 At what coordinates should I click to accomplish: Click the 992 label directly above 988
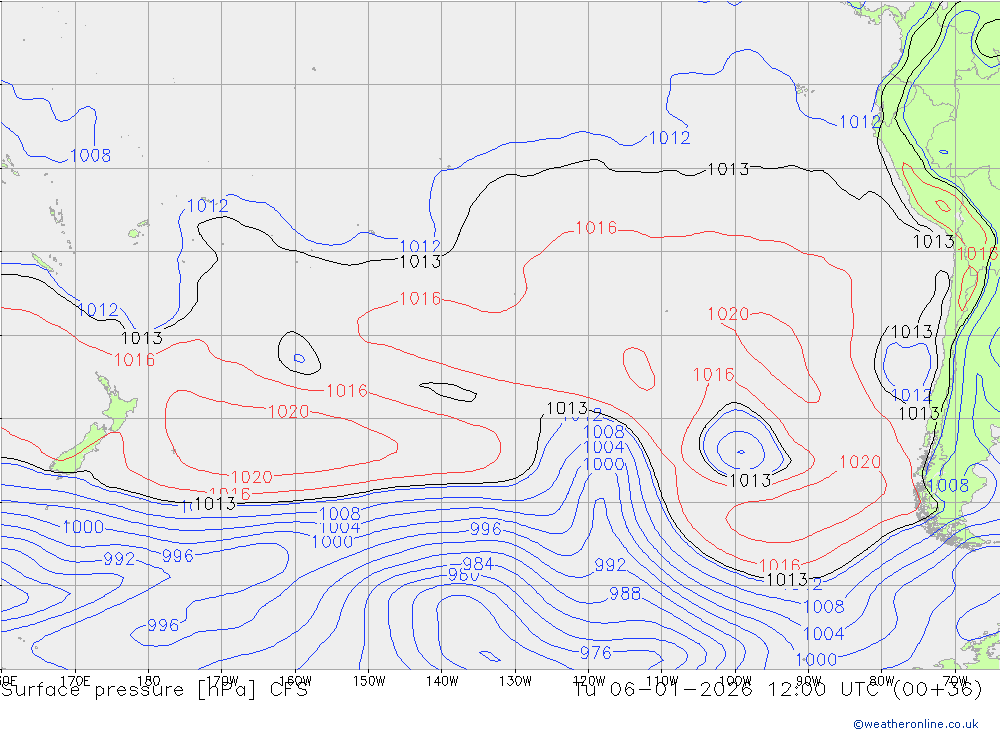click(610, 565)
